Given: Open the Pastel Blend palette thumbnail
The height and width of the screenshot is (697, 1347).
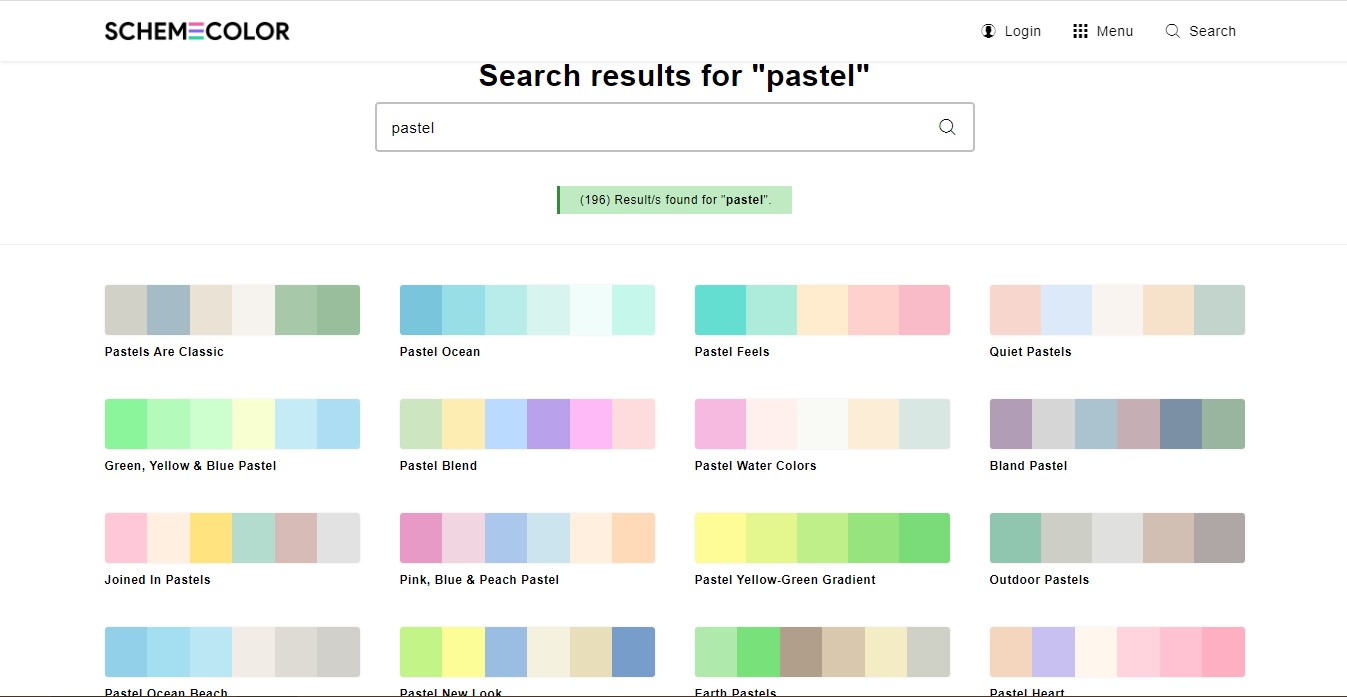Looking at the screenshot, I should [527, 424].
